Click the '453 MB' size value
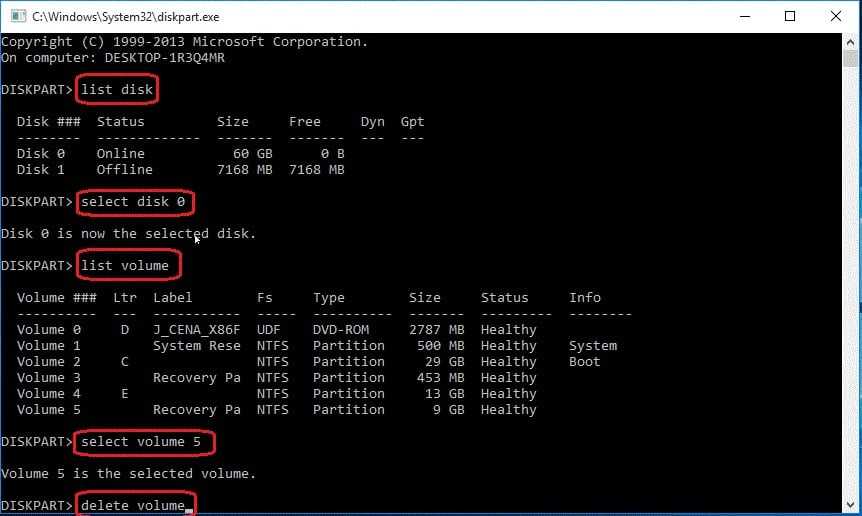This screenshot has width=862, height=516. pyautogui.click(x=440, y=377)
